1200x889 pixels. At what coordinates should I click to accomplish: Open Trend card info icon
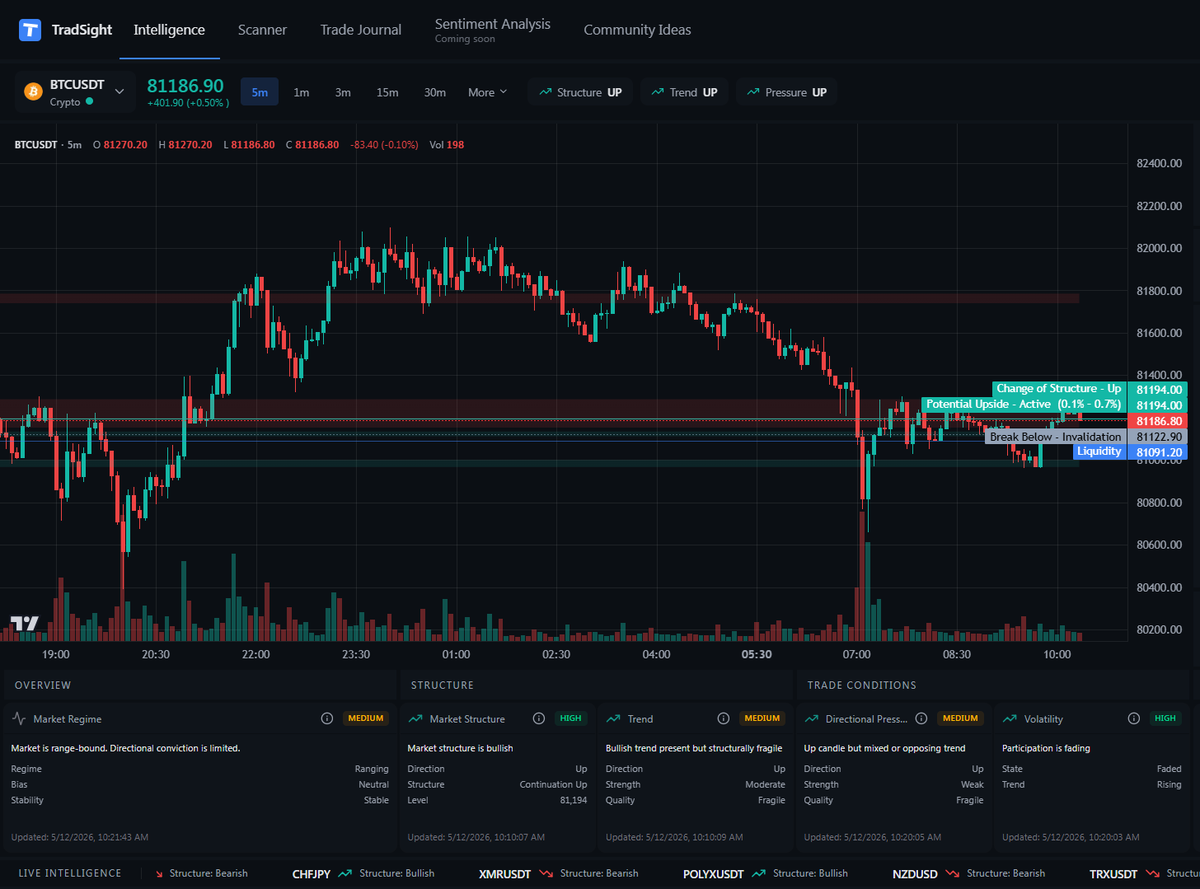tap(723, 718)
